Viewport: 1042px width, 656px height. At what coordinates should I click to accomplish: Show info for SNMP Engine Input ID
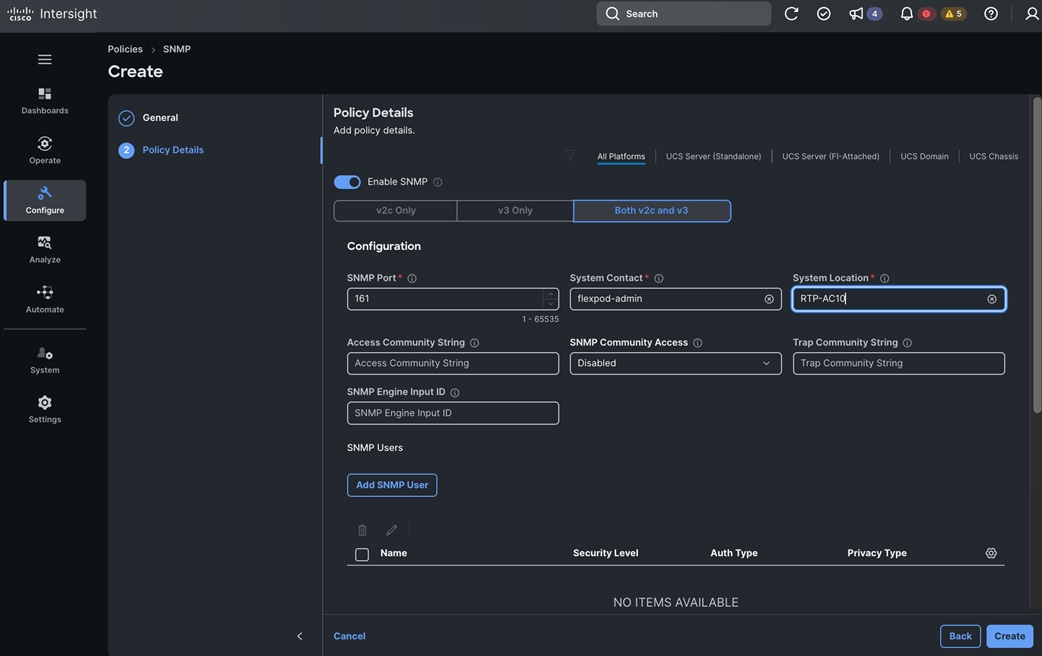point(455,393)
